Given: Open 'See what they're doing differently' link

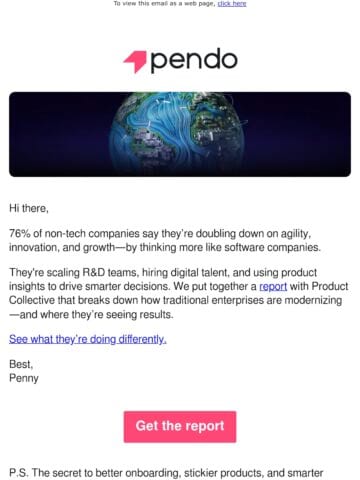Looking at the screenshot, I should 88,339.
